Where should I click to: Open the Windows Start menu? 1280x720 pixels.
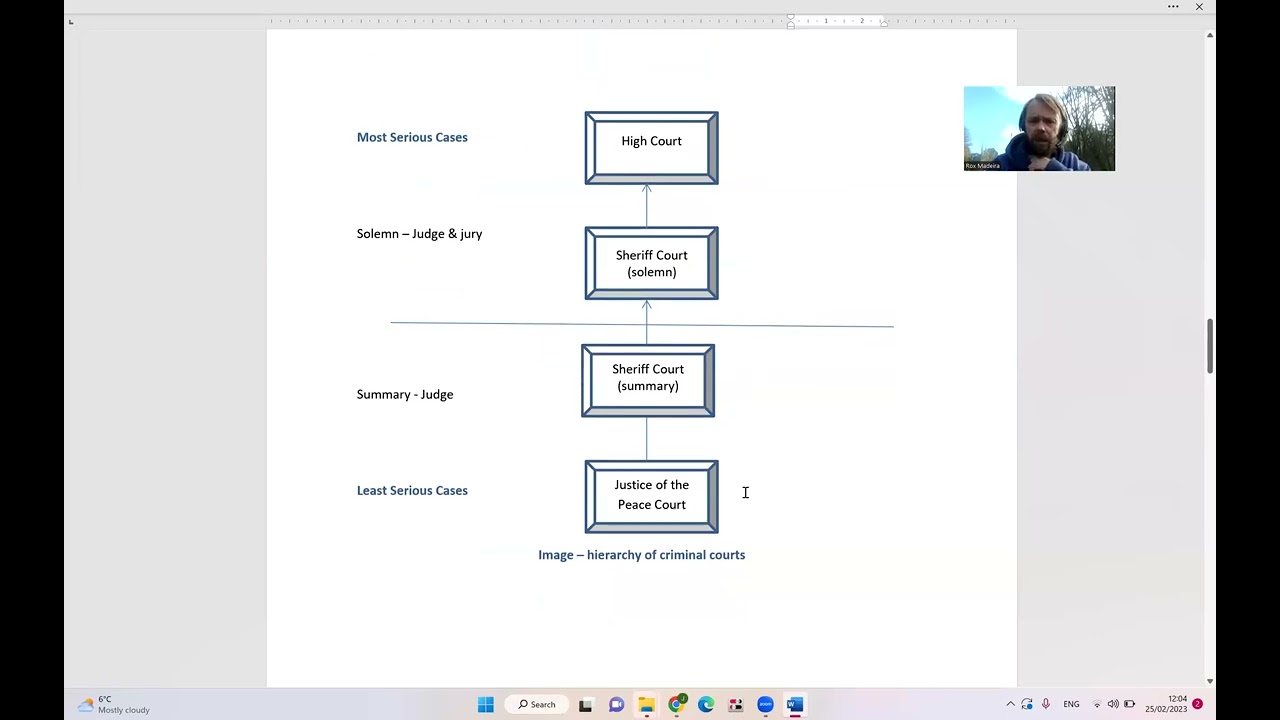tap(486, 704)
